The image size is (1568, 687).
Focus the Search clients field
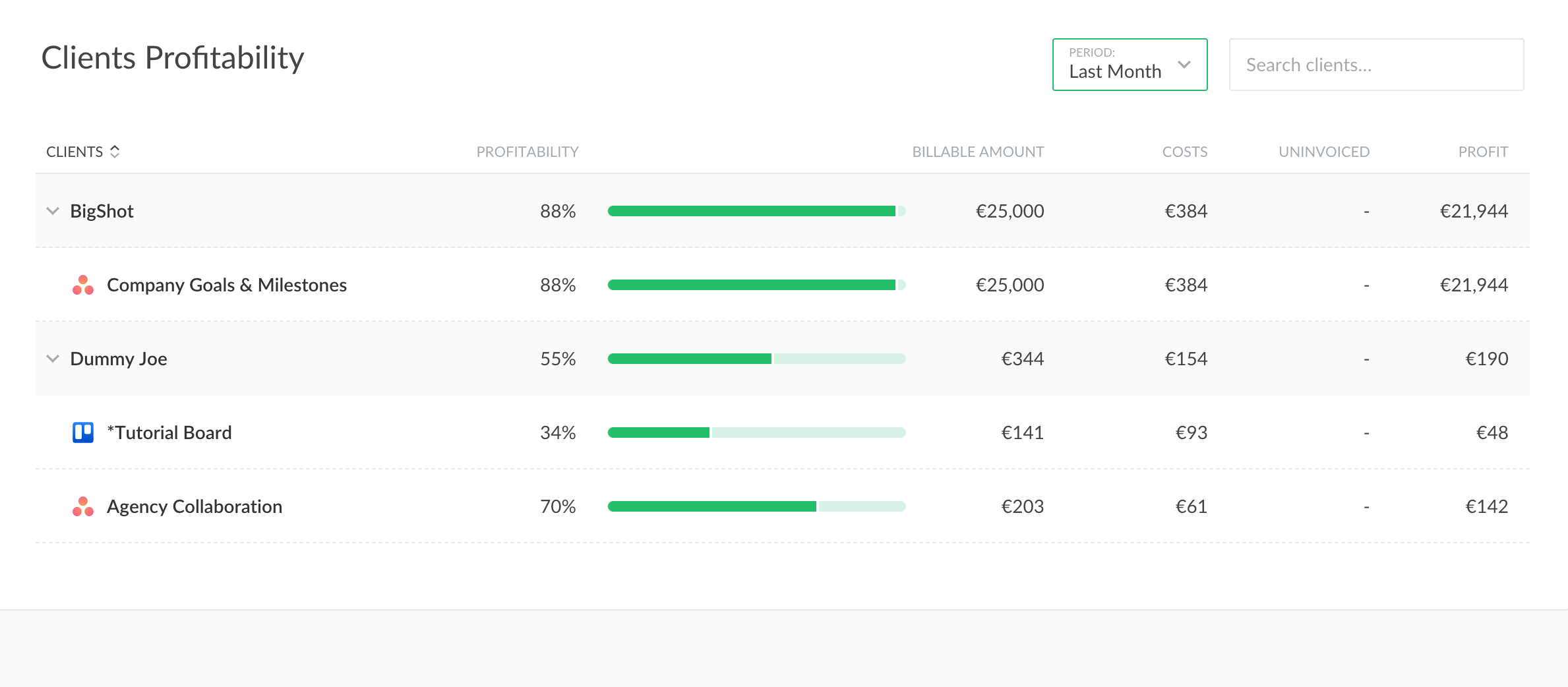1376,65
